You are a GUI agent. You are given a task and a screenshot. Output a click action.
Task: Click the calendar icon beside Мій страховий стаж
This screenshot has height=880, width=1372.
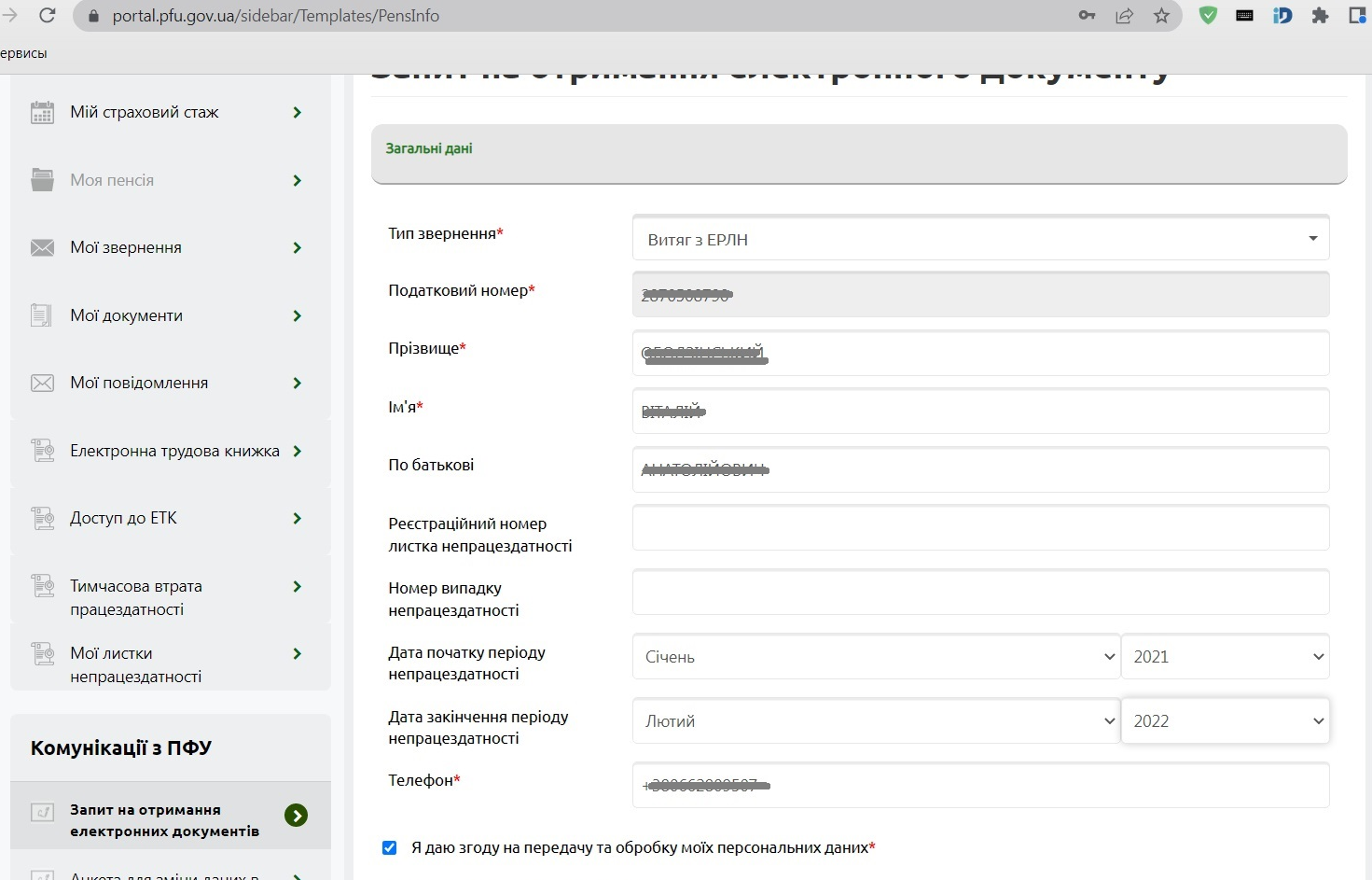point(42,112)
